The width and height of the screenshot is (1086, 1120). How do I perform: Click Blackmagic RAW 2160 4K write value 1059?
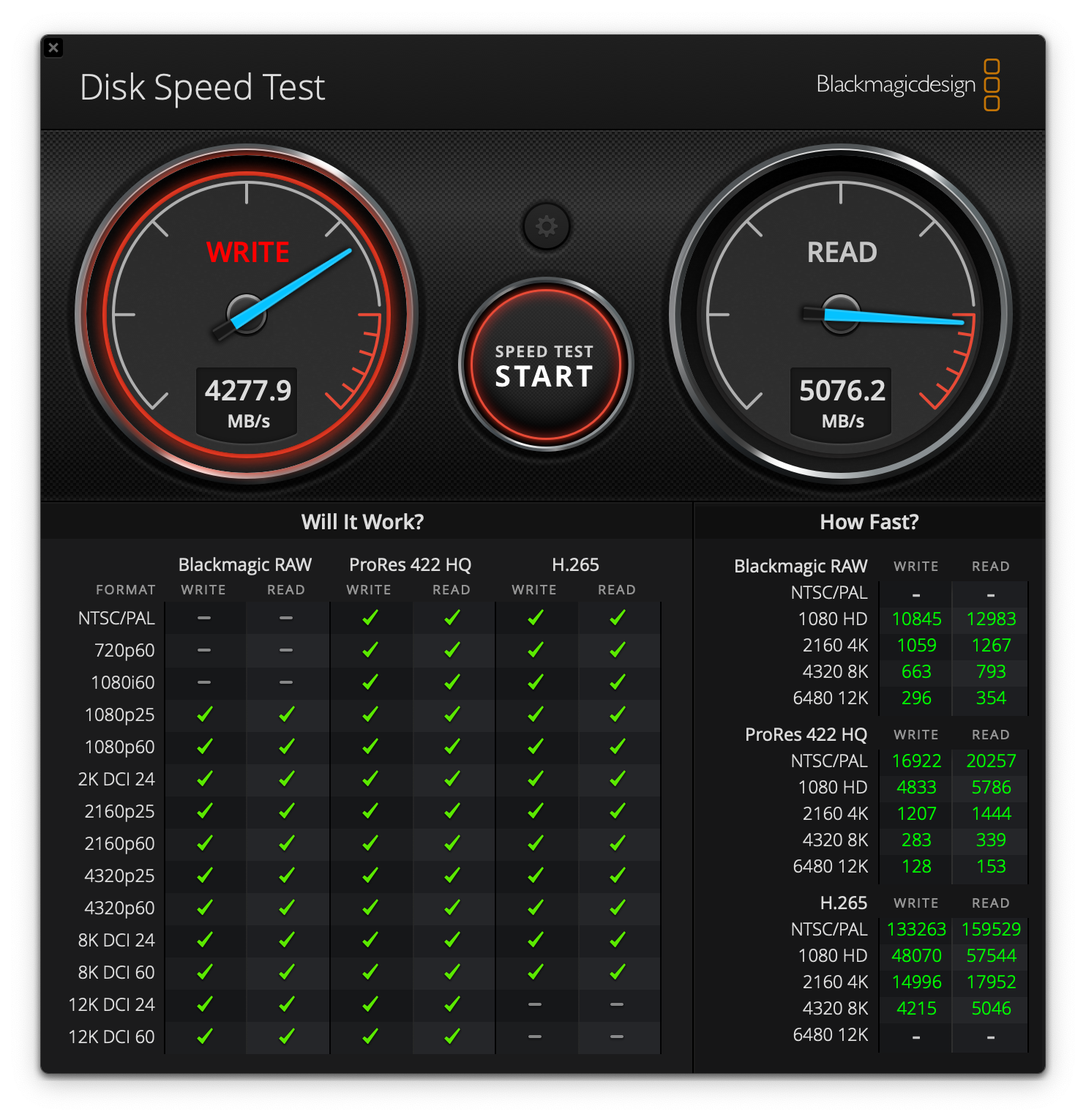click(916, 646)
